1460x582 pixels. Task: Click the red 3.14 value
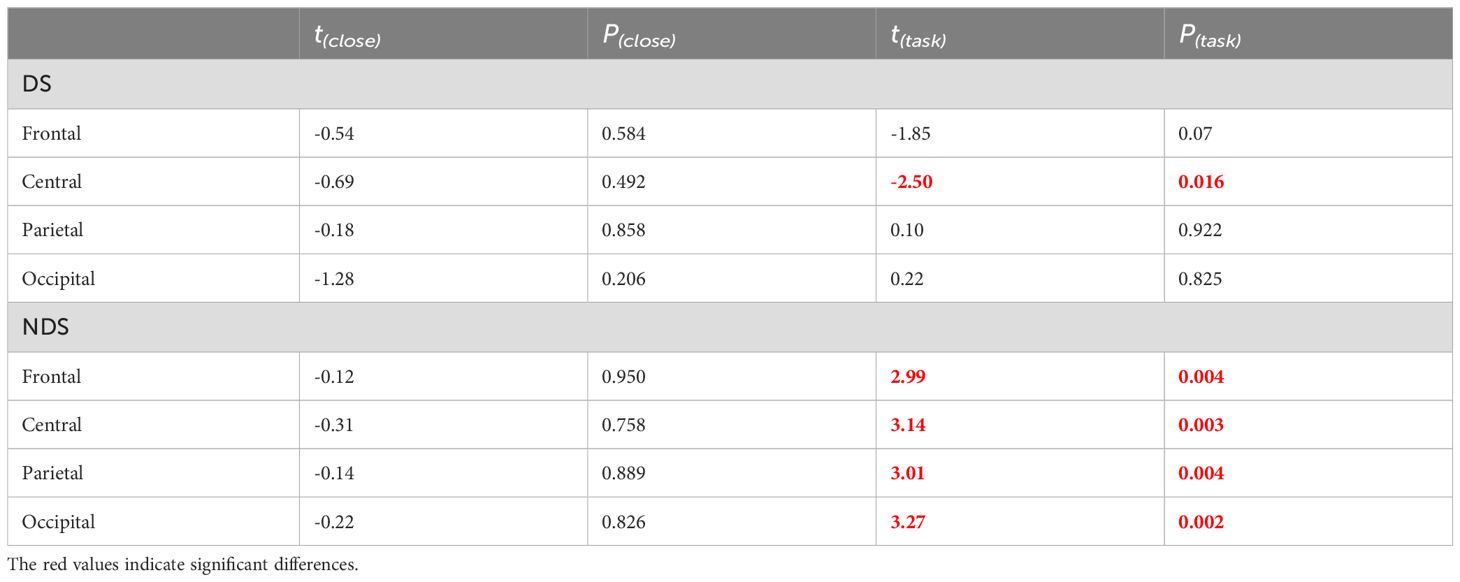[x=908, y=425]
